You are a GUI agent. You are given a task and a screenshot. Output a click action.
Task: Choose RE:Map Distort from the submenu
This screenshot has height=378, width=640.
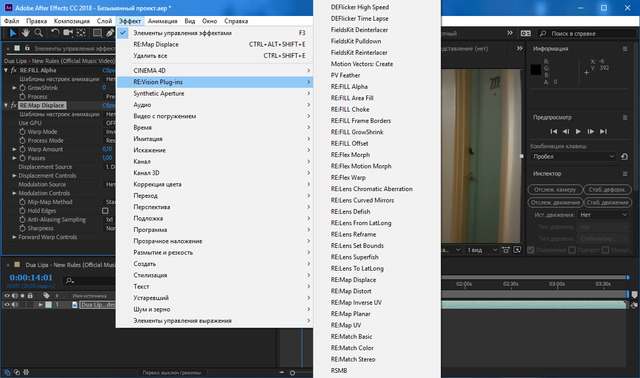tap(351, 291)
